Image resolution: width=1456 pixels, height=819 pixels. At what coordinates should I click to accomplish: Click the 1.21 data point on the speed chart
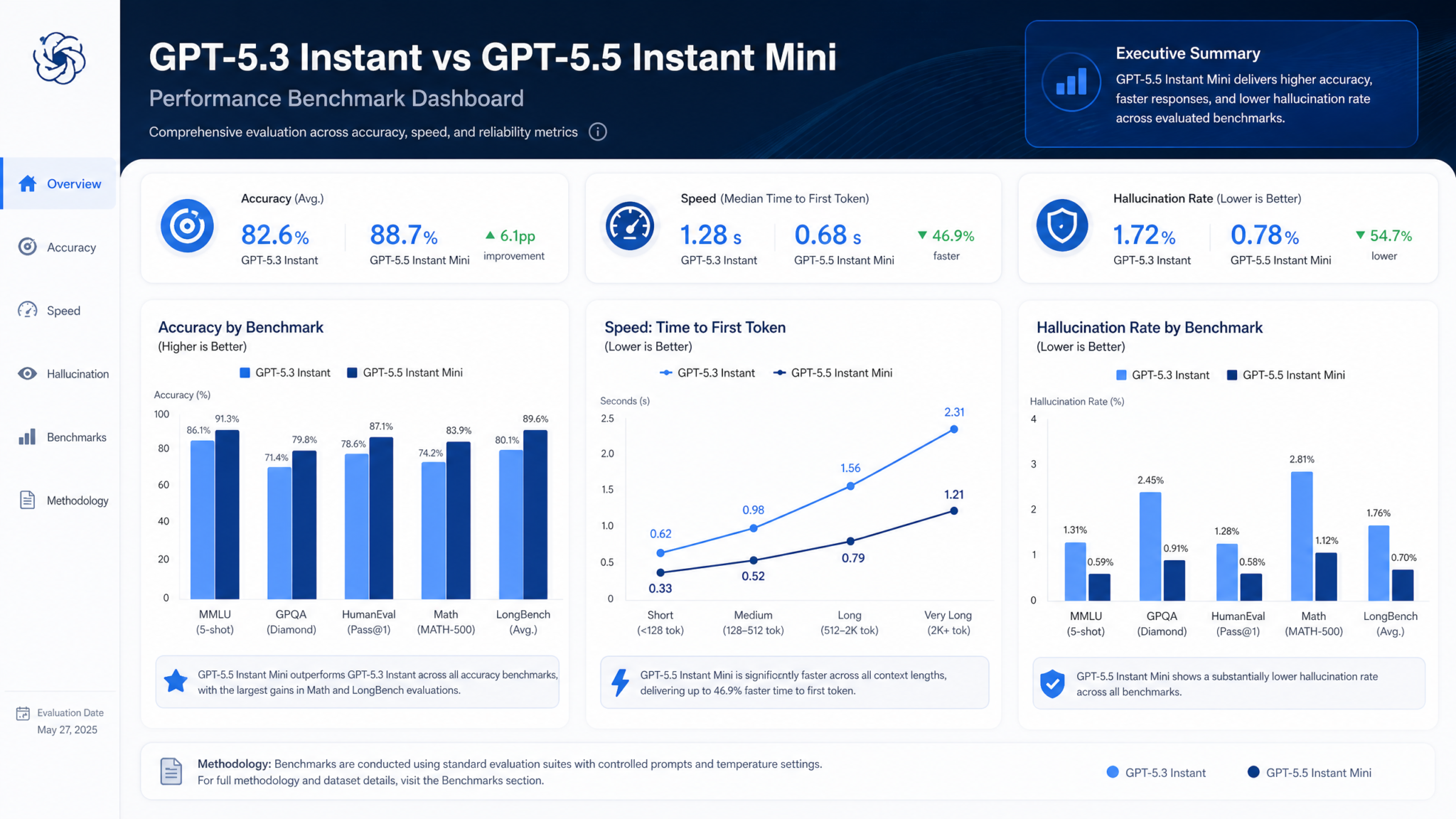954,510
